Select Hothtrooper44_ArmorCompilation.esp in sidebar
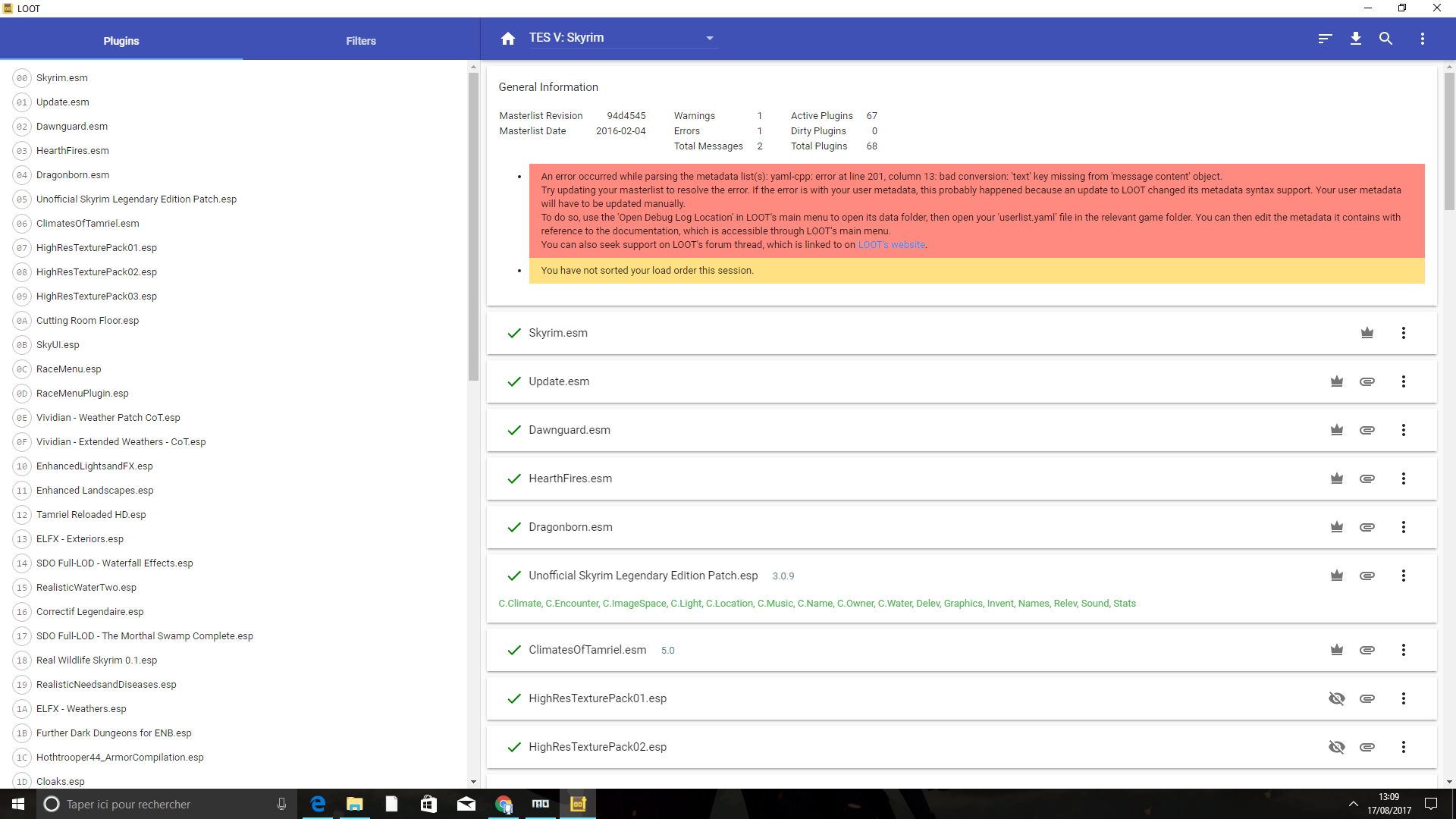This screenshot has width=1456, height=819. point(235,758)
